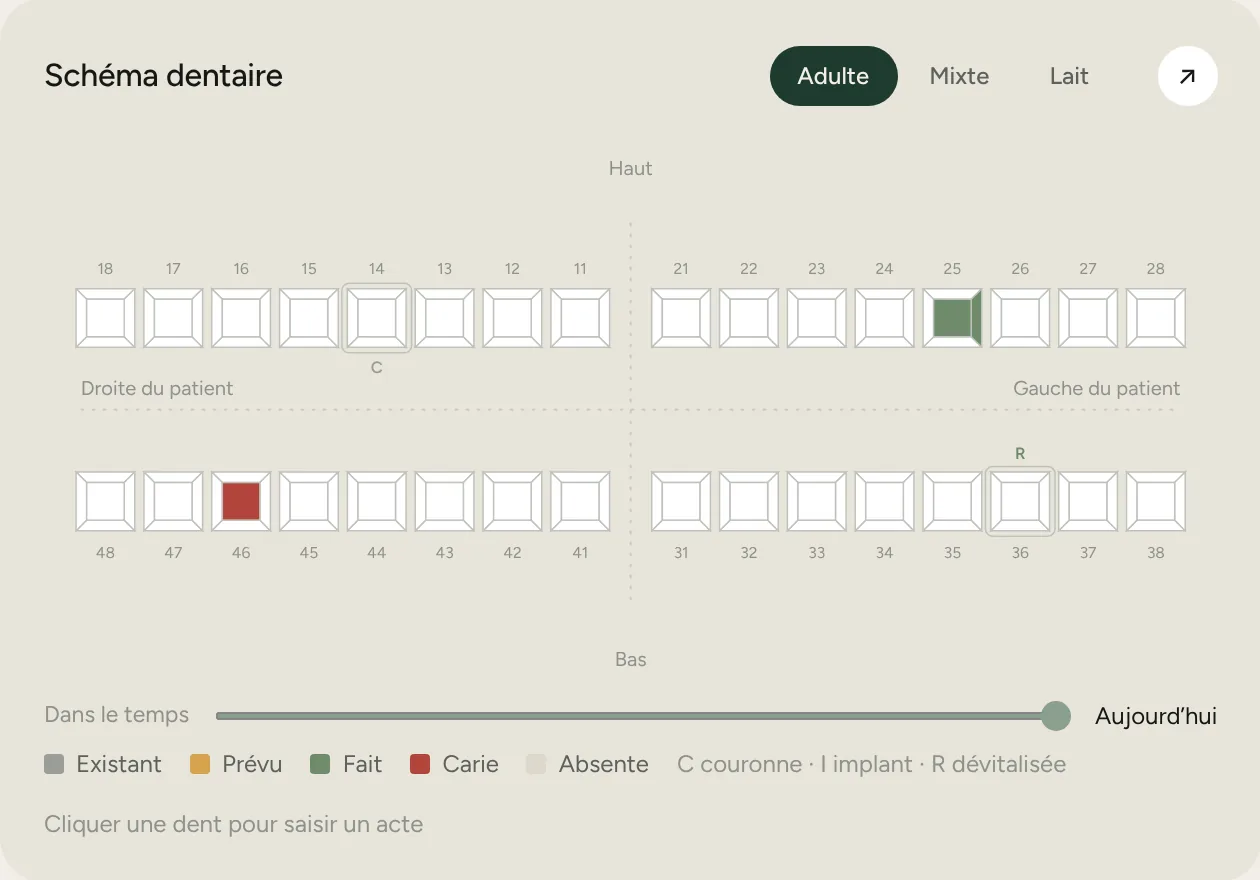The image size is (1260, 880).
Task: Click the Haut label above the chart
Action: [630, 169]
